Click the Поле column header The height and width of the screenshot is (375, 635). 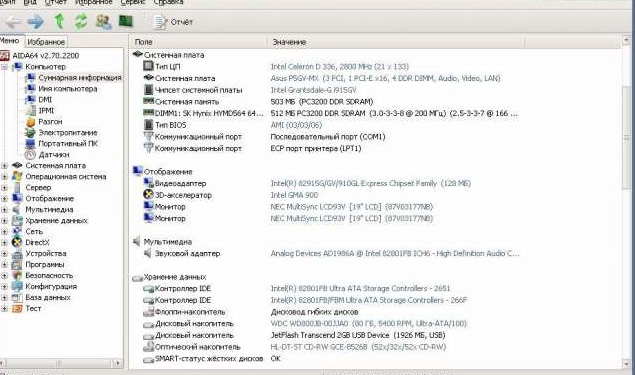tap(198, 42)
